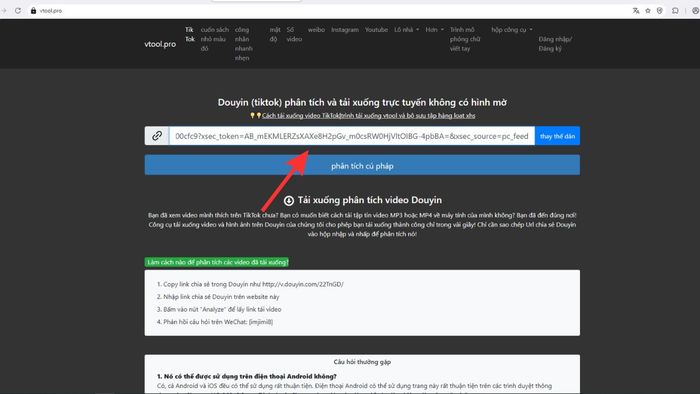Open the shield extension icon in the toolbar
This screenshot has width=700, height=394.
[x=660, y=11]
